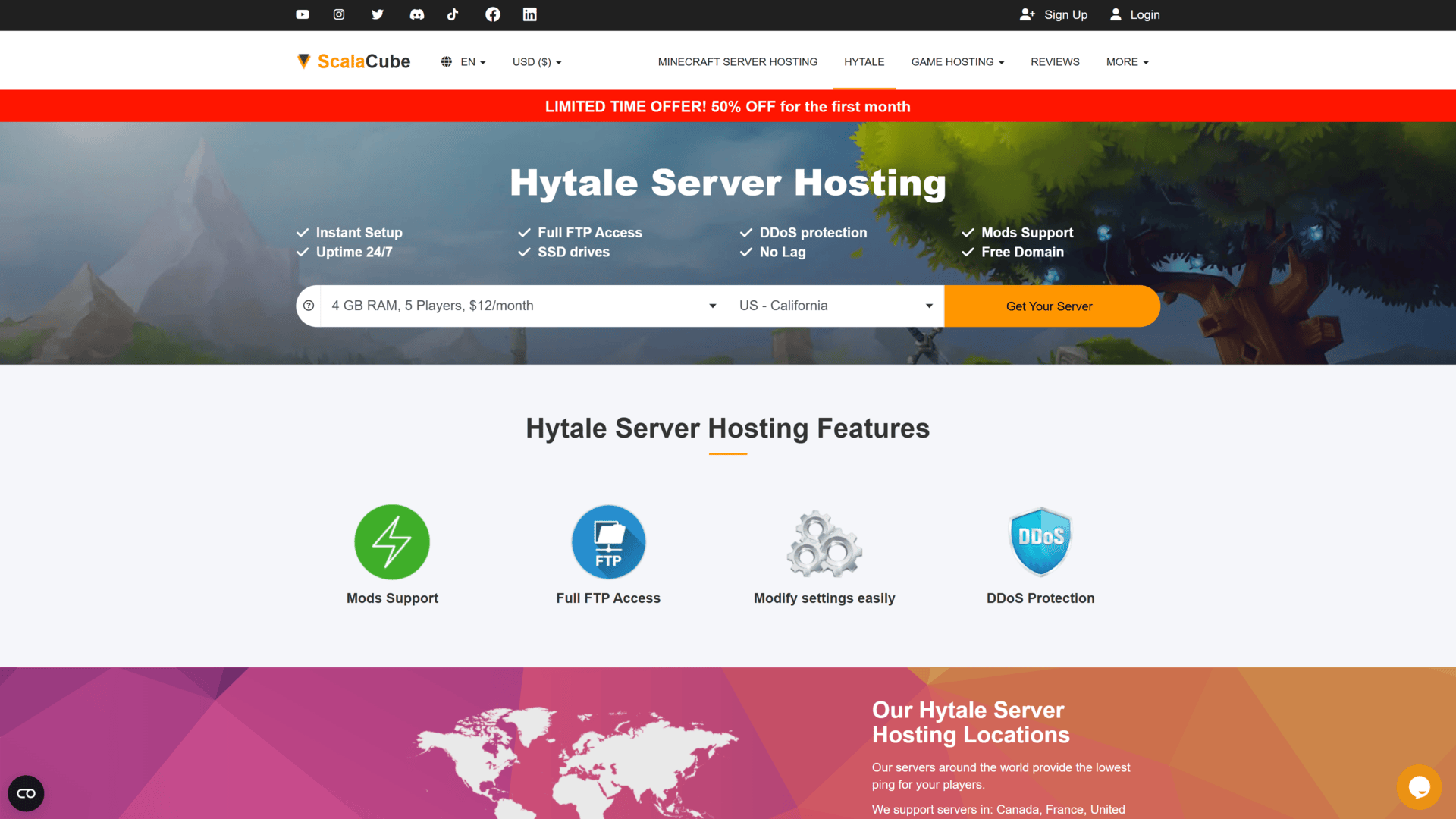The image size is (1456, 819).
Task: Open the Facebook social icon
Action: click(x=493, y=14)
